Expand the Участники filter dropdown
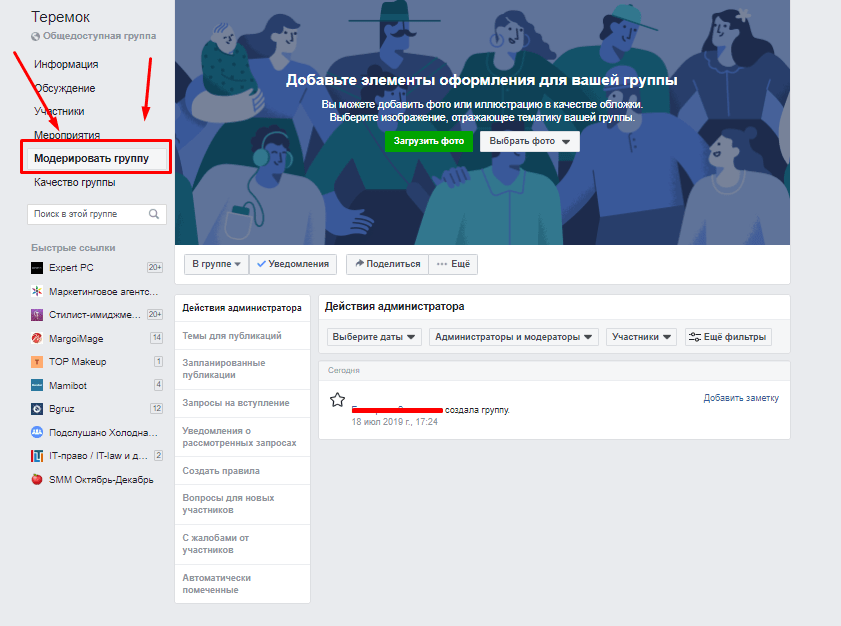The width and height of the screenshot is (841, 626). tap(641, 337)
